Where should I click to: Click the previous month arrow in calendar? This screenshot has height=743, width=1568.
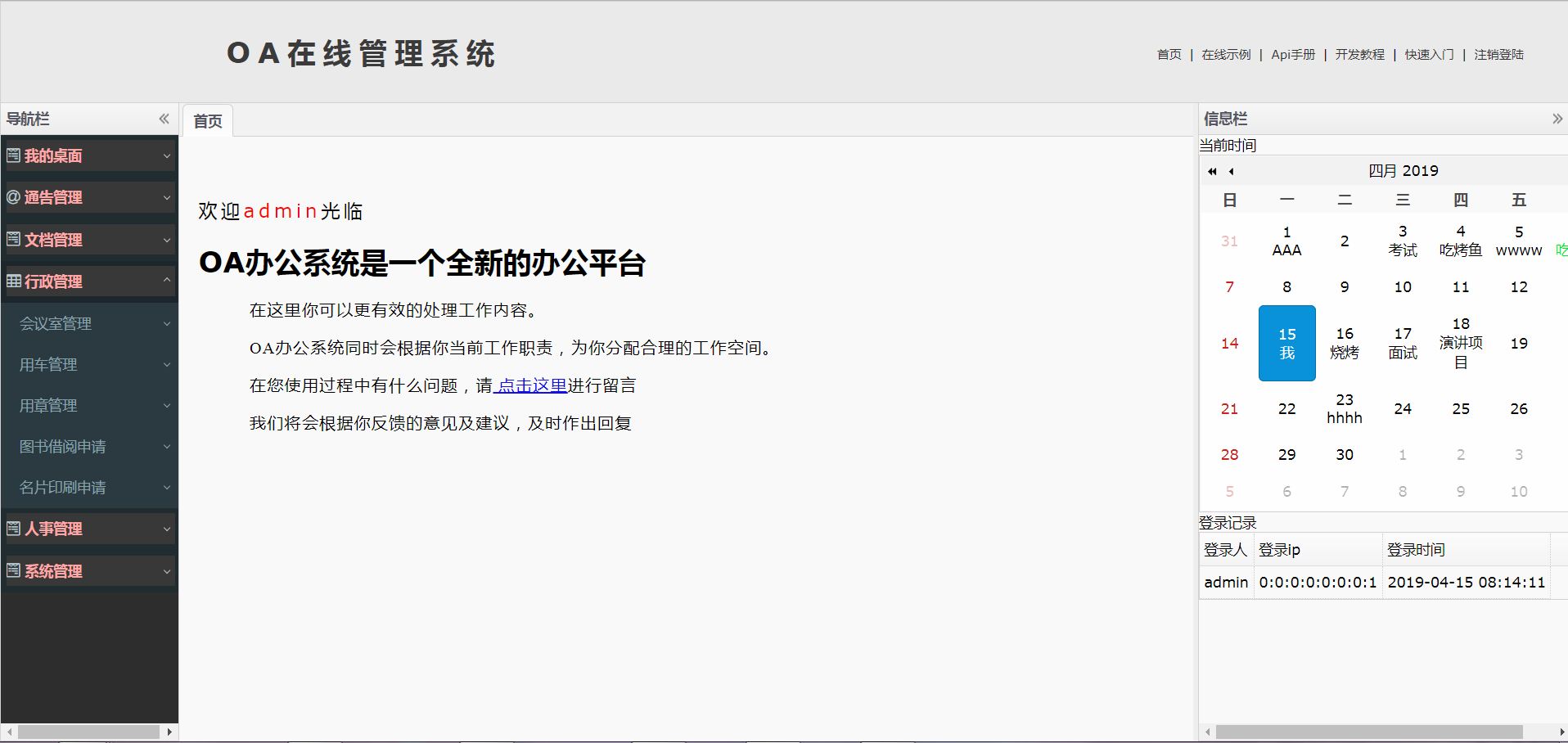[x=1231, y=171]
